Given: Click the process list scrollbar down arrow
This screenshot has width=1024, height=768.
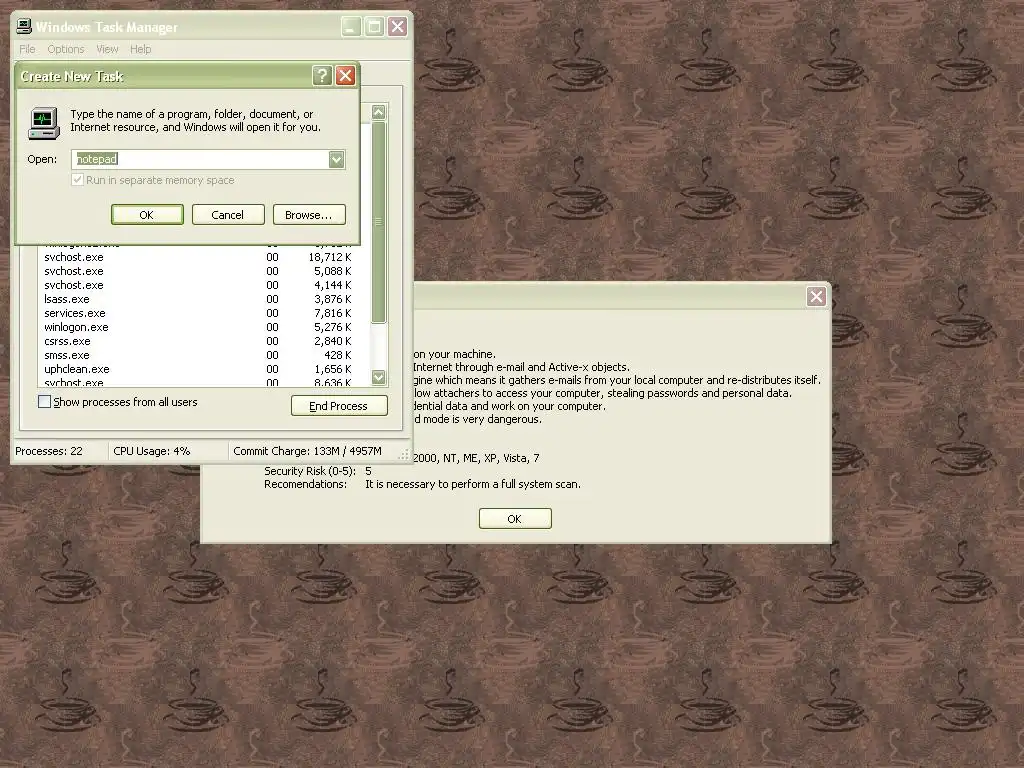Looking at the screenshot, I should click(378, 377).
